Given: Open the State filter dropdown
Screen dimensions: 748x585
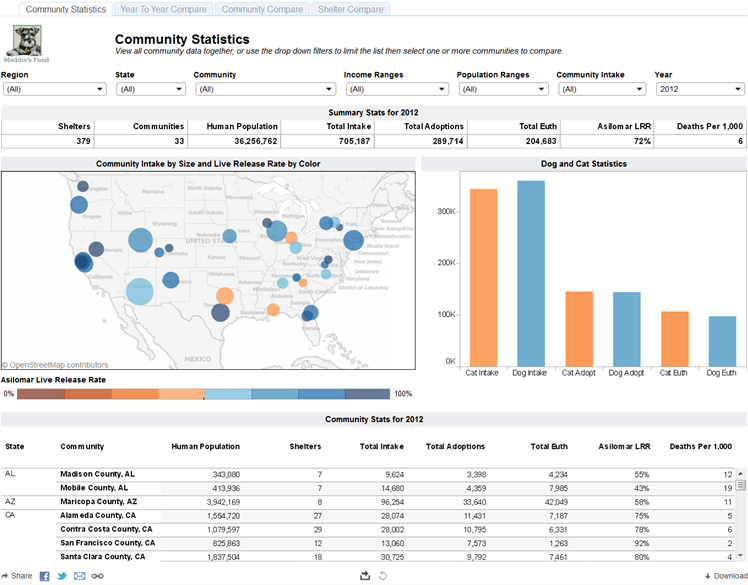Looking at the screenshot, I should [x=151, y=89].
